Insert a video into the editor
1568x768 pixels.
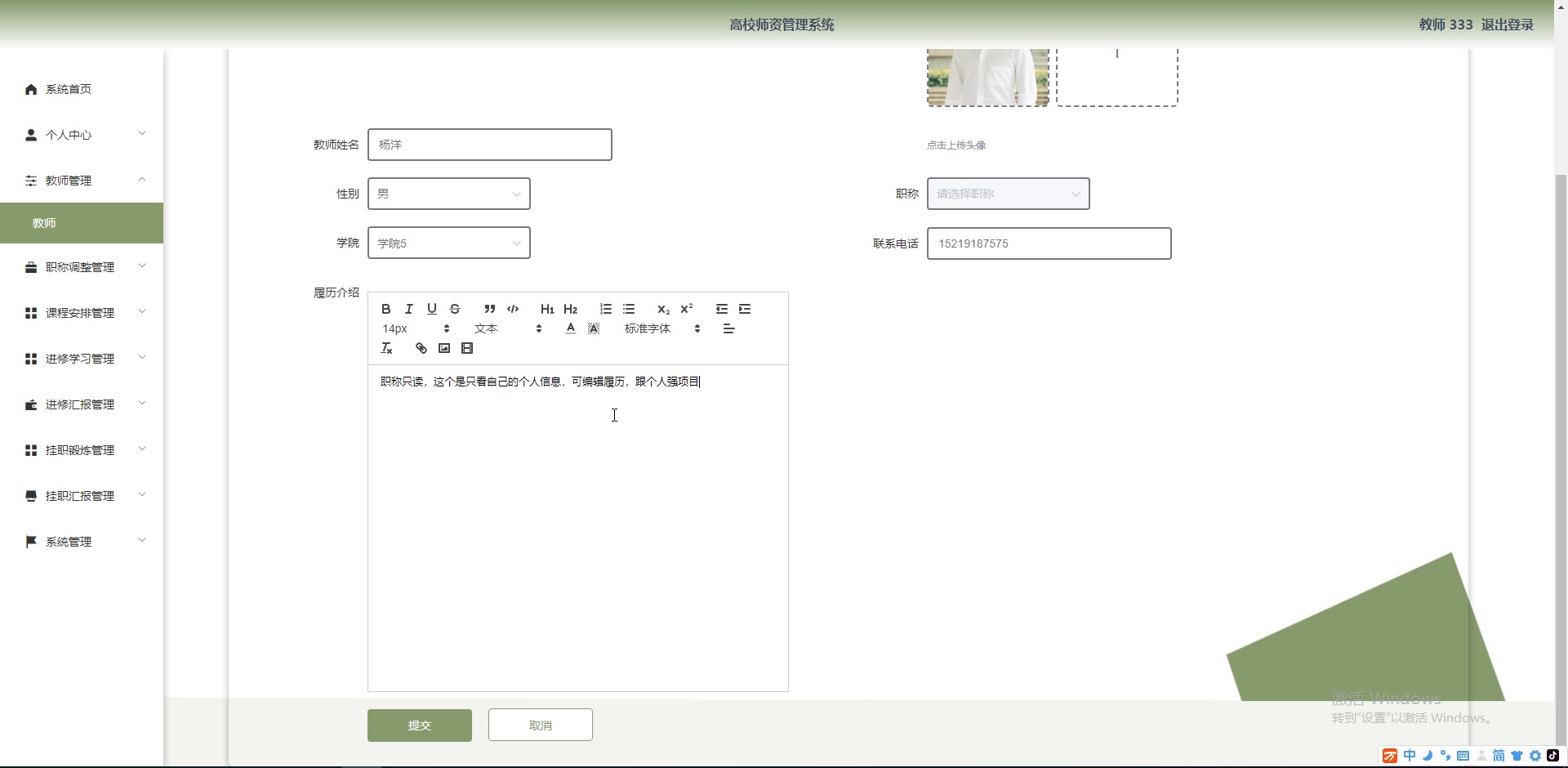click(x=466, y=348)
